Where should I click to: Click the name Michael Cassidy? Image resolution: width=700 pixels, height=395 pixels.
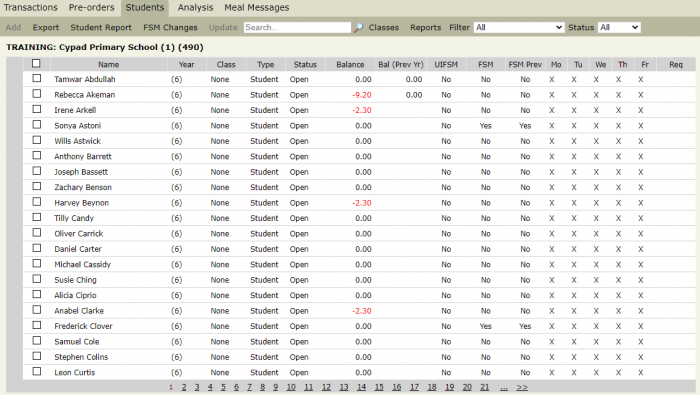(83, 264)
